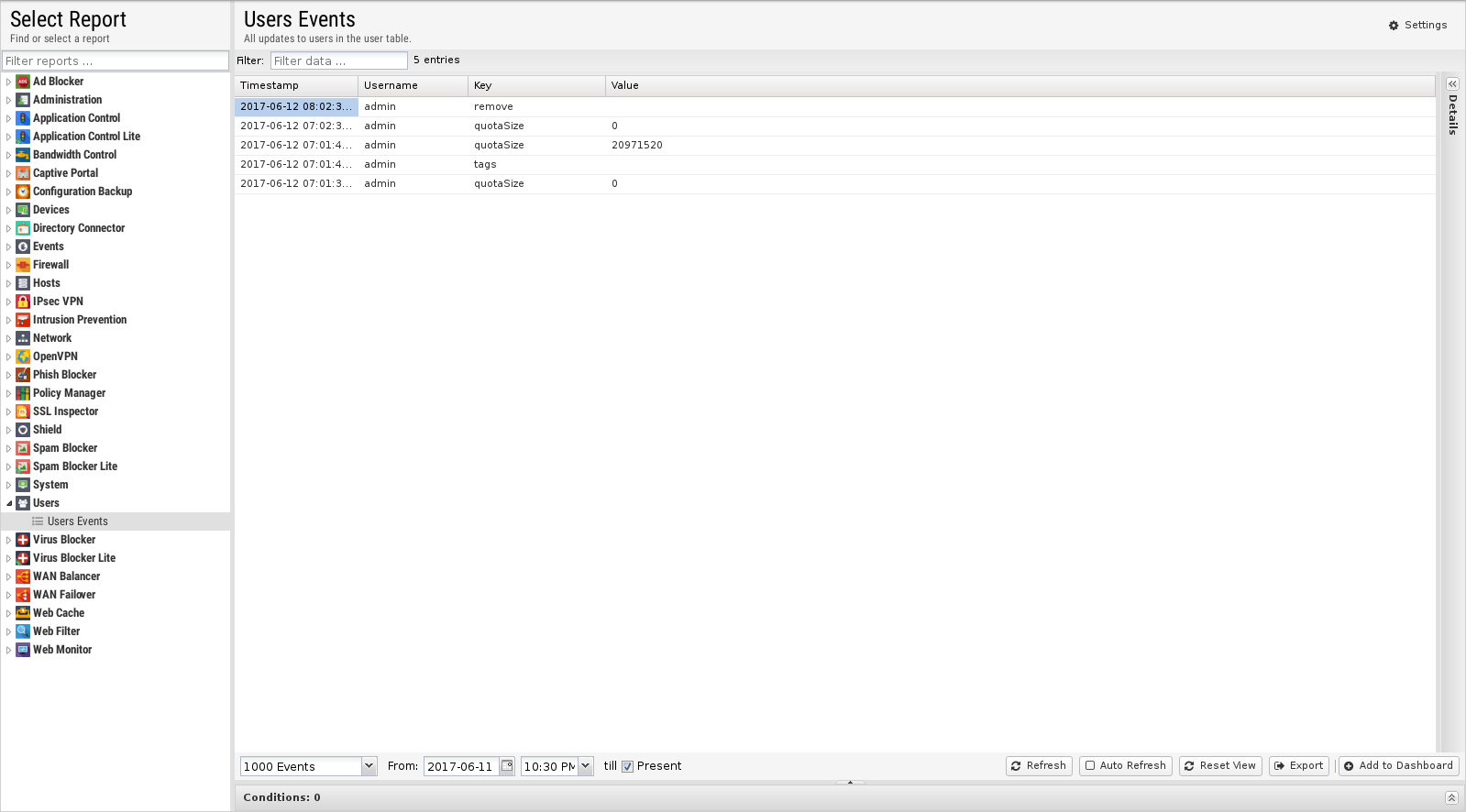Uncheck the Present checkbox
Viewport: 1466px width, 812px height.
[x=628, y=767]
